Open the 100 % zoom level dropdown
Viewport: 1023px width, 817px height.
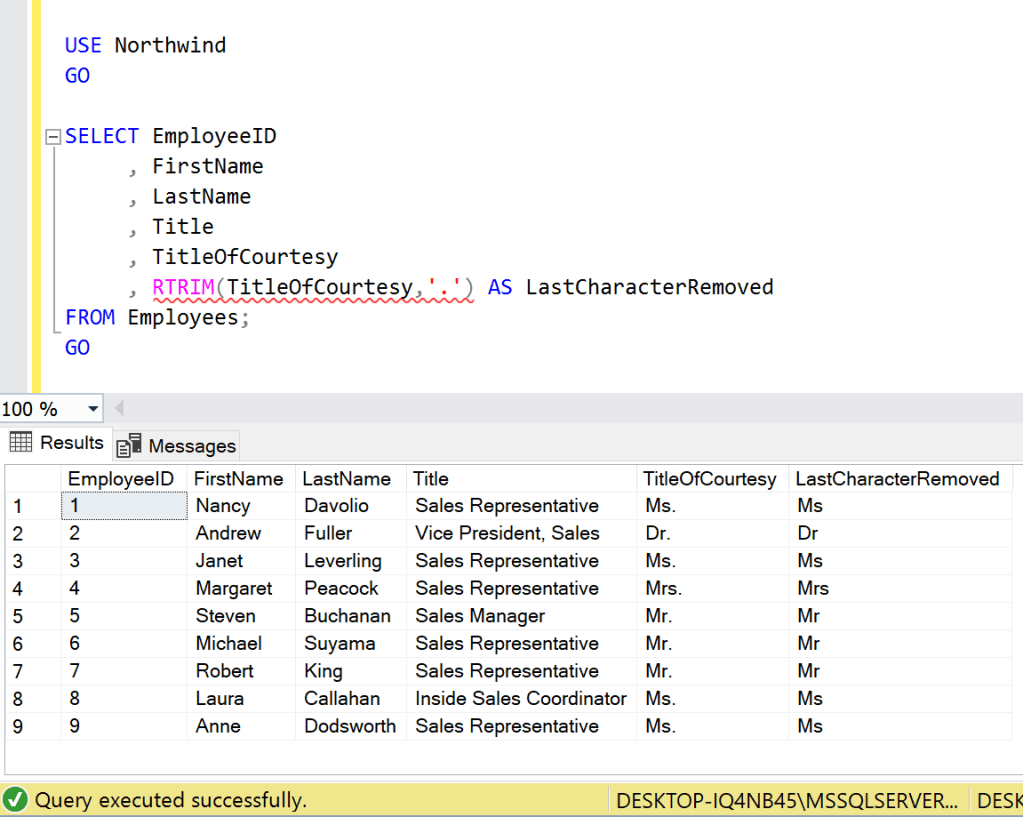94,409
